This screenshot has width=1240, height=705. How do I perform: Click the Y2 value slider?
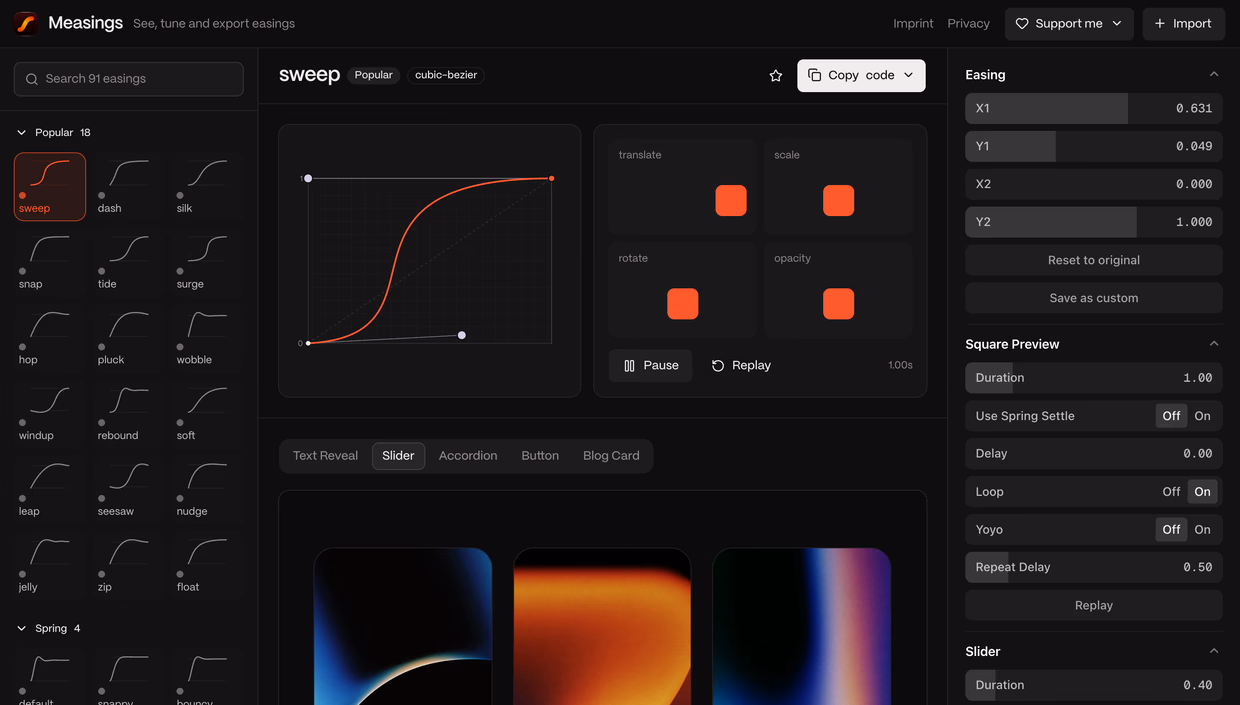[x=1093, y=222]
